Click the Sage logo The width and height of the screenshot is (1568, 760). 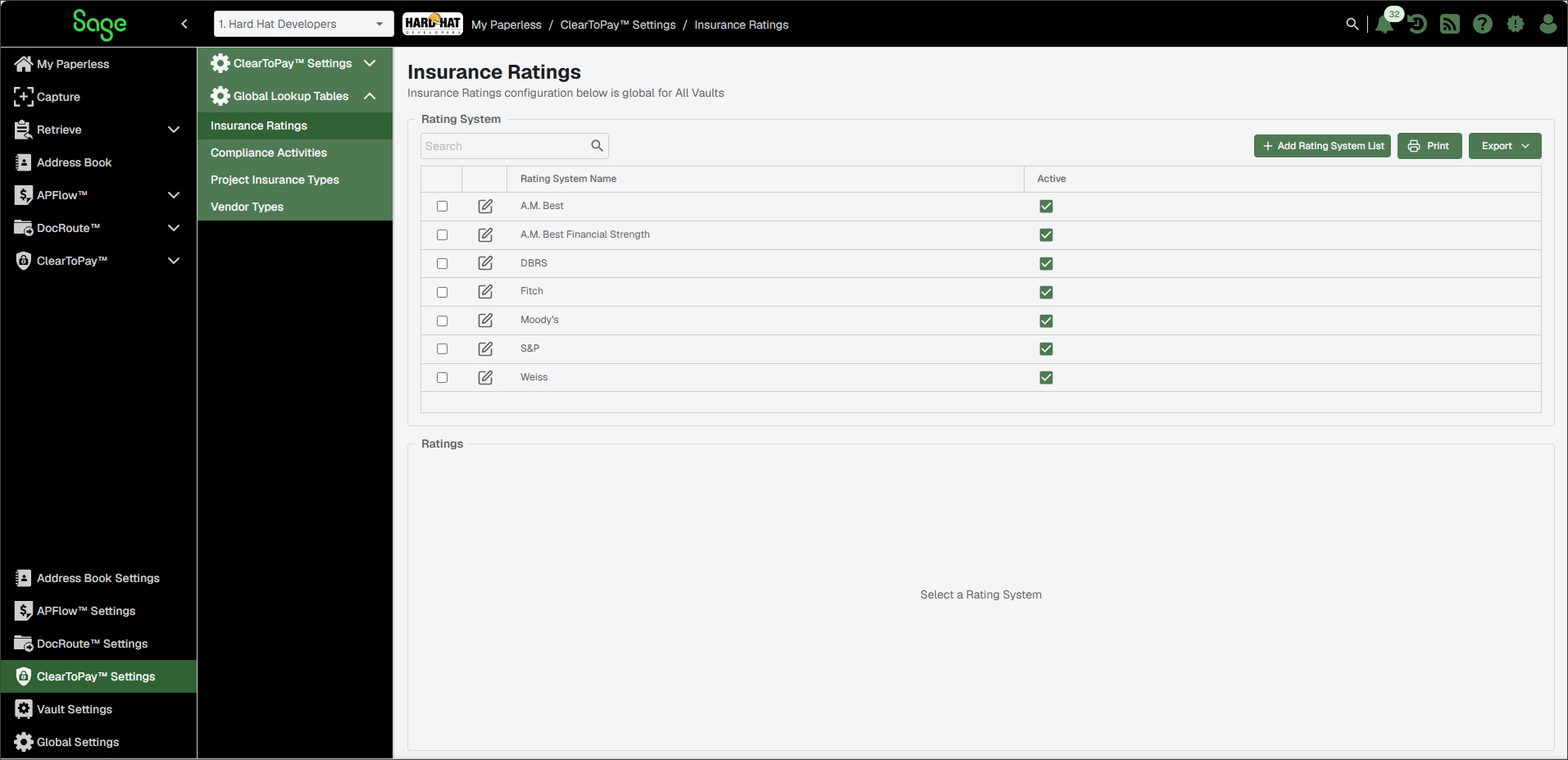click(99, 25)
